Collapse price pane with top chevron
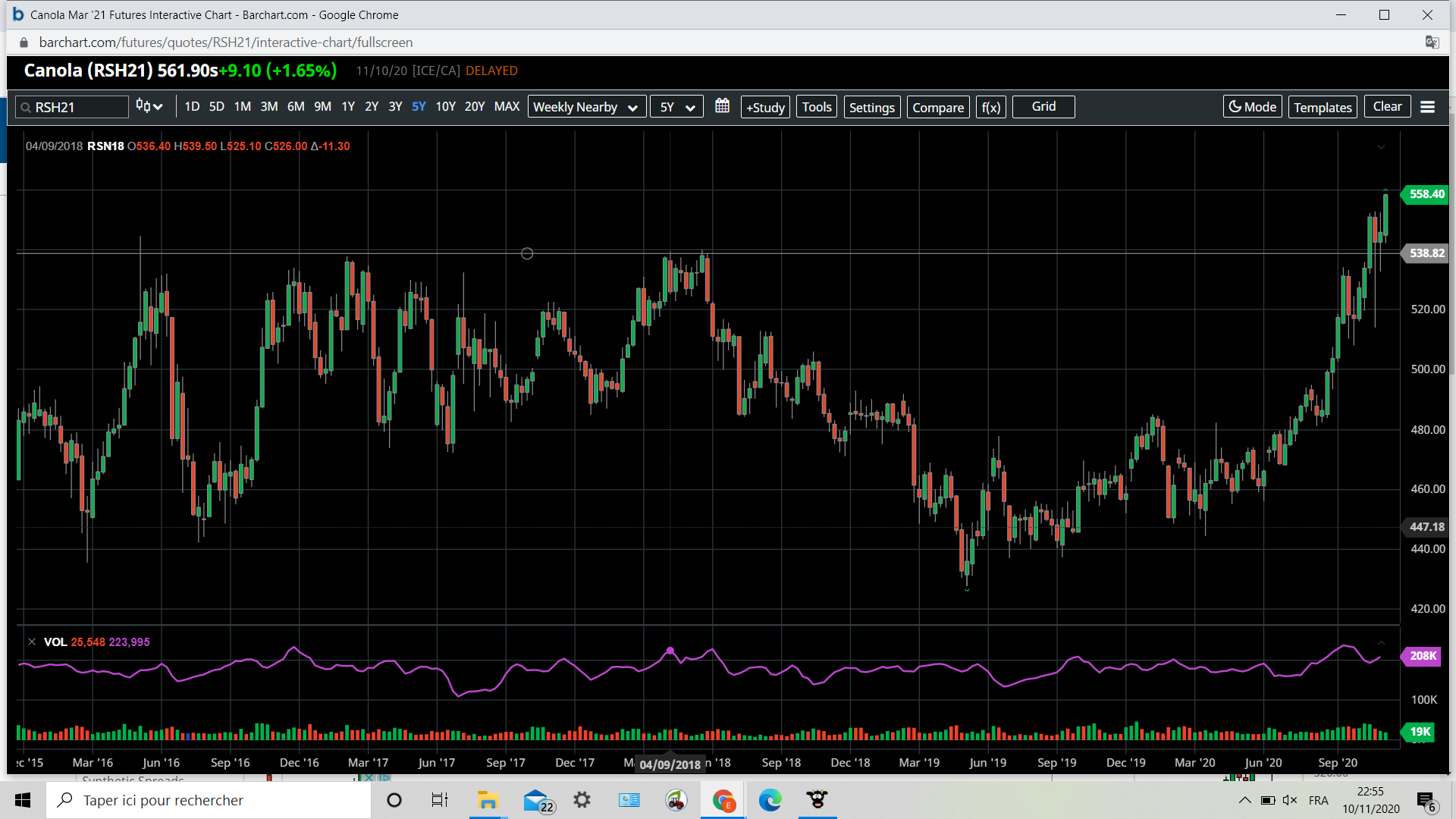The height and width of the screenshot is (819, 1456). pyautogui.click(x=1381, y=147)
